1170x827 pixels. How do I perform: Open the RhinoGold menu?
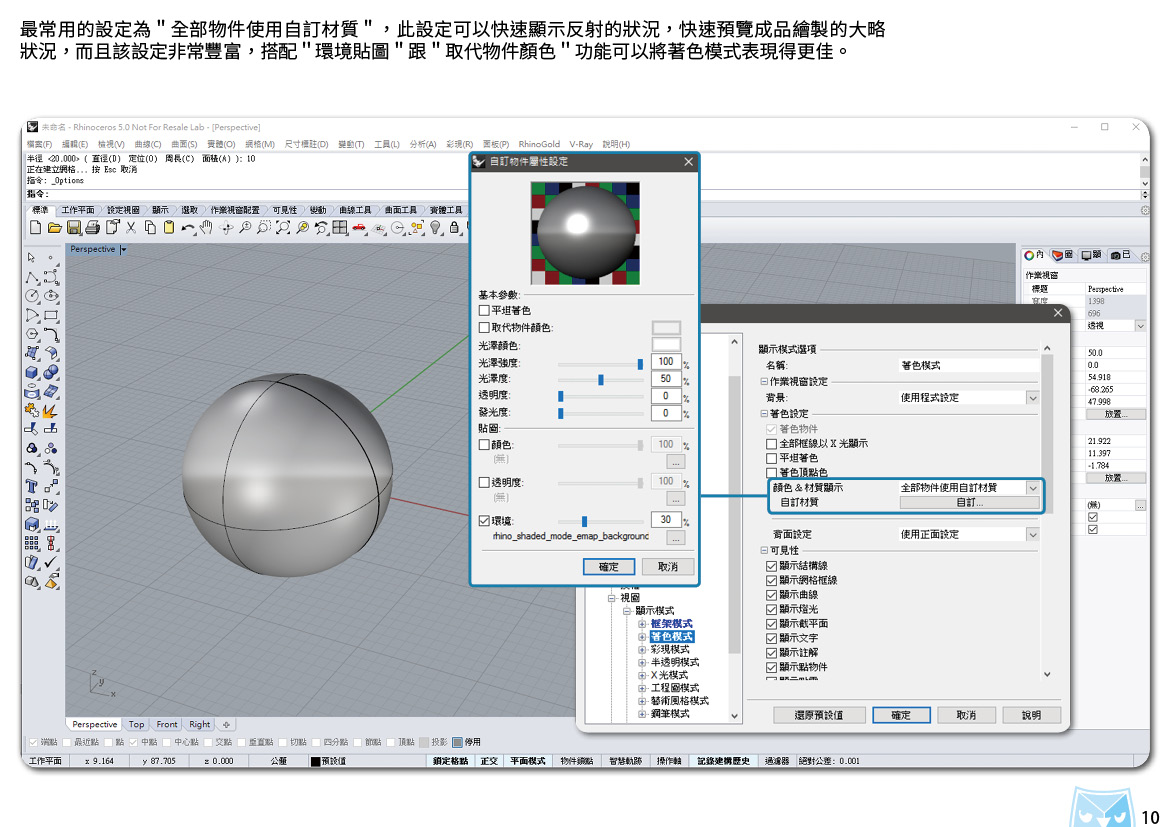539,144
